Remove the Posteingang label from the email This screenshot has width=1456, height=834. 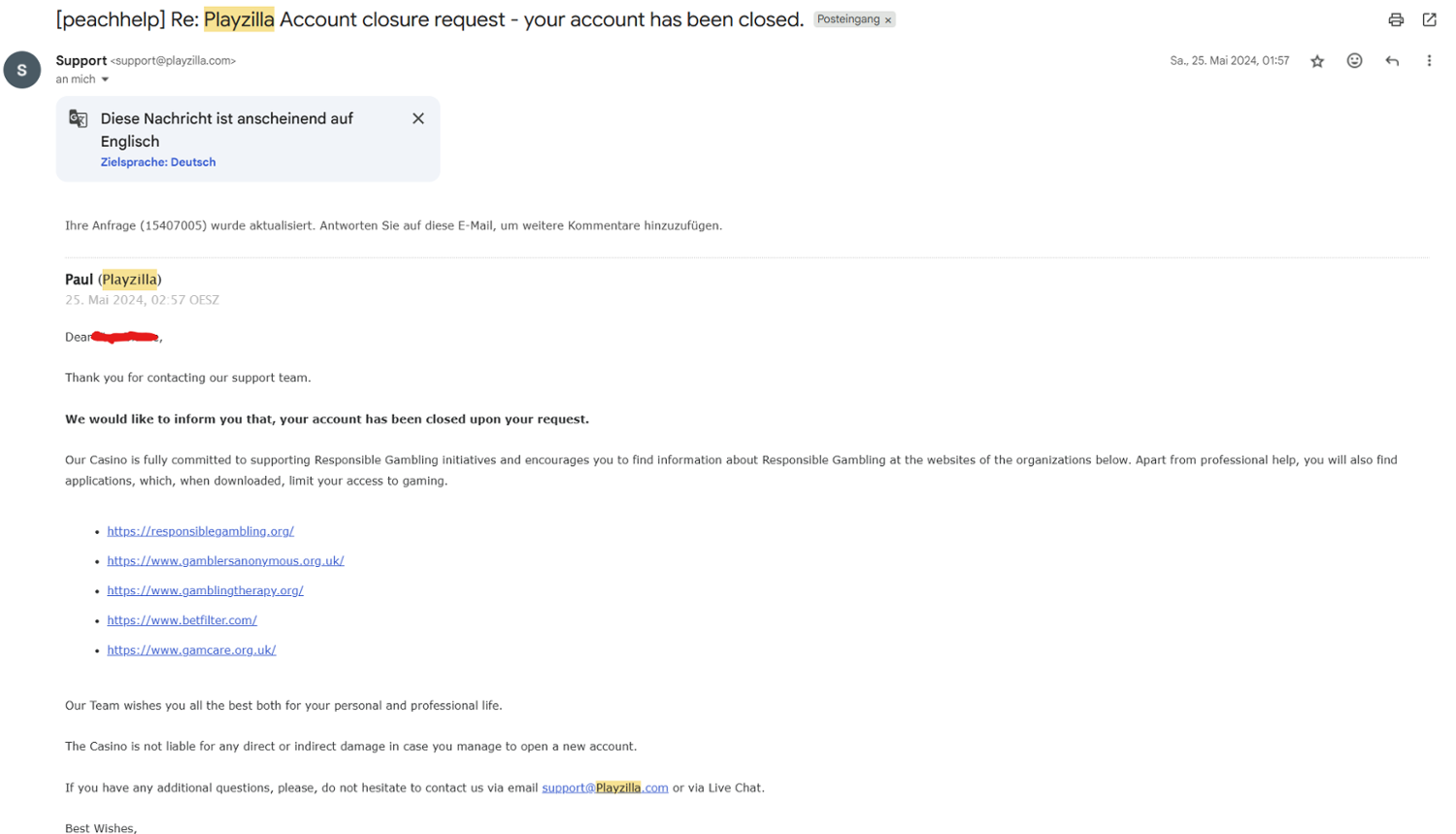(888, 20)
